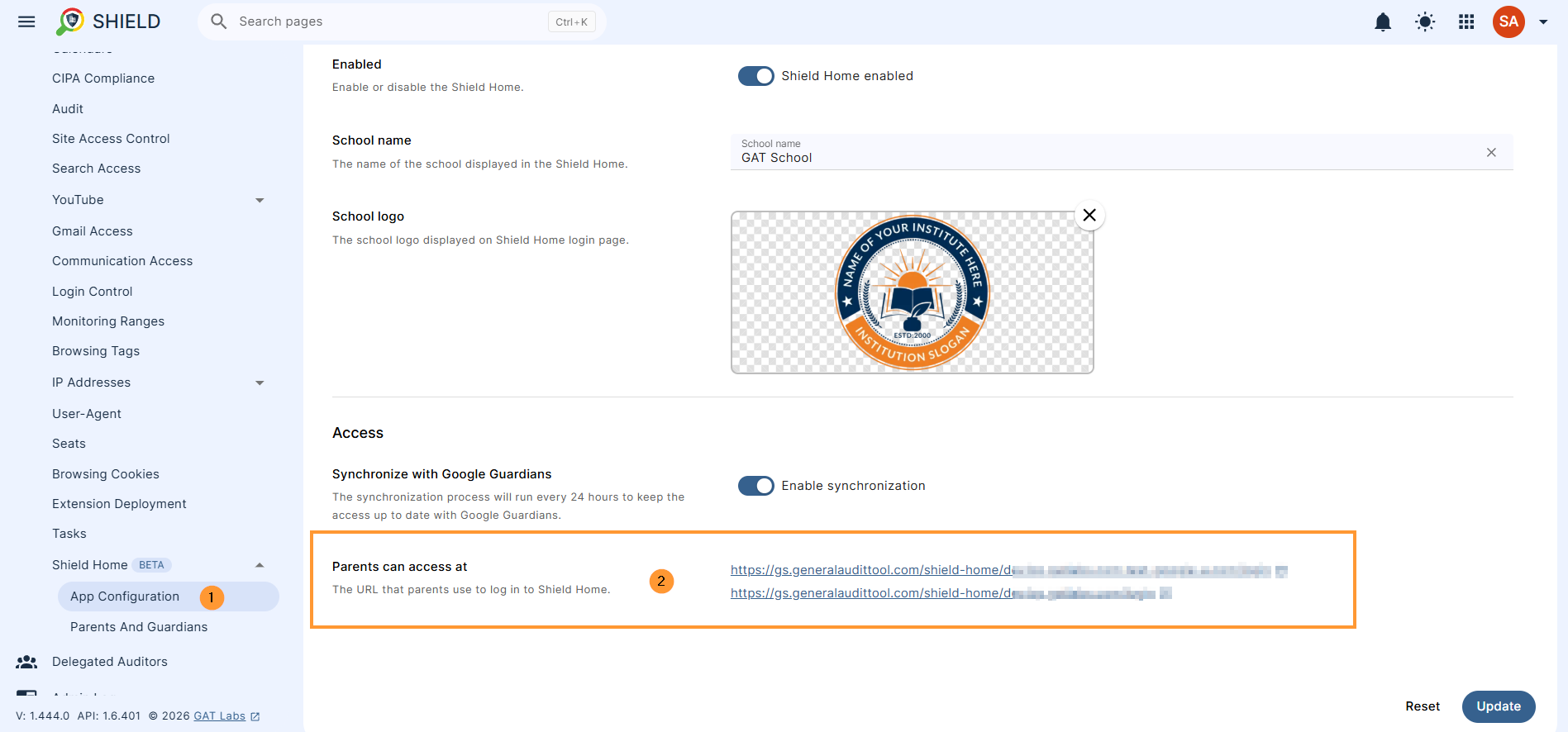This screenshot has height=732, width=1568.
Task: Toggle the light/dark theme icon
Action: pyautogui.click(x=1425, y=22)
